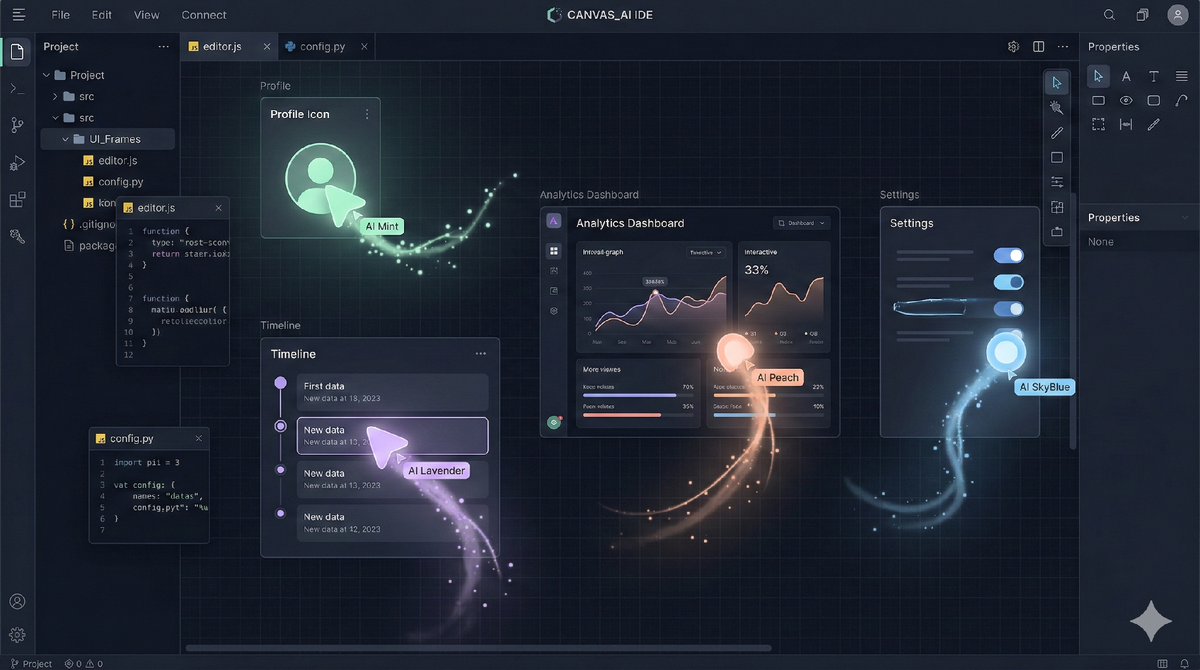Close the floating config.py code window
The height and width of the screenshot is (670, 1200).
199,438
